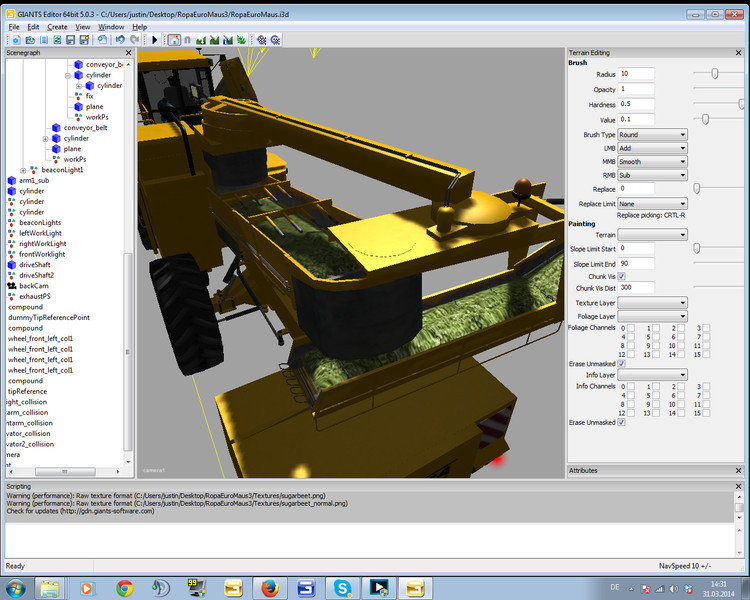Open the Brush Type dropdown
Image resolution: width=750 pixels, height=600 pixels.
(652, 135)
